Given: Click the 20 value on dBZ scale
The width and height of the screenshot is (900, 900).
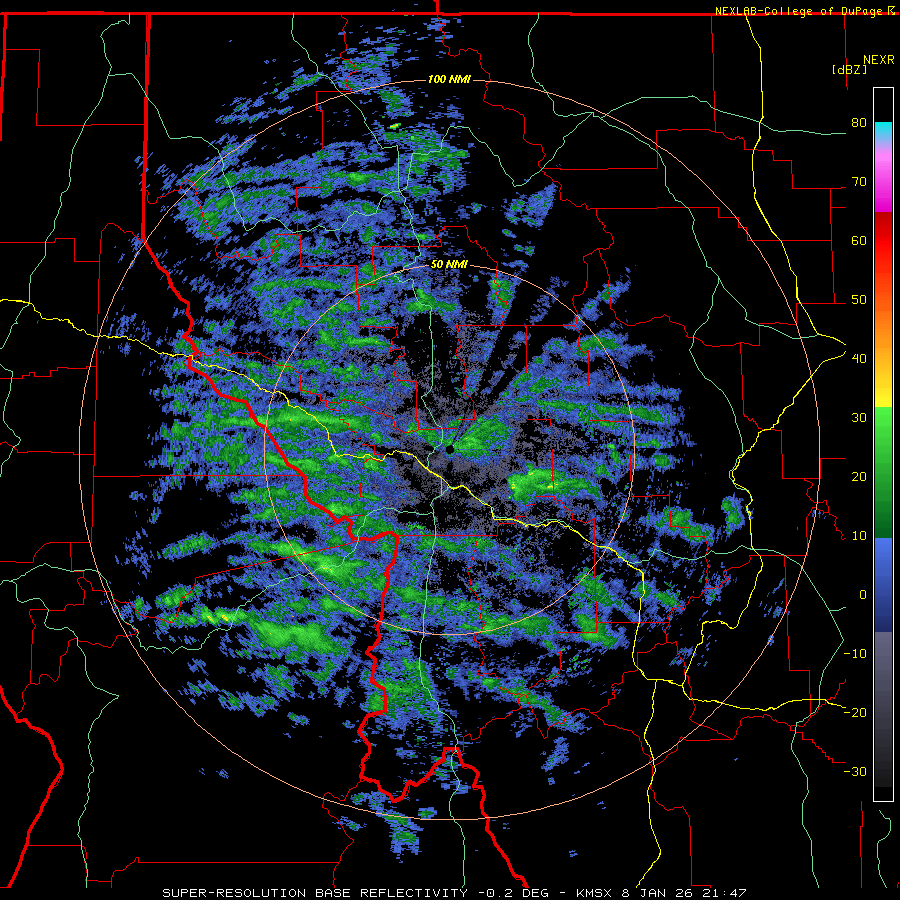Looking at the screenshot, I should point(859,477).
